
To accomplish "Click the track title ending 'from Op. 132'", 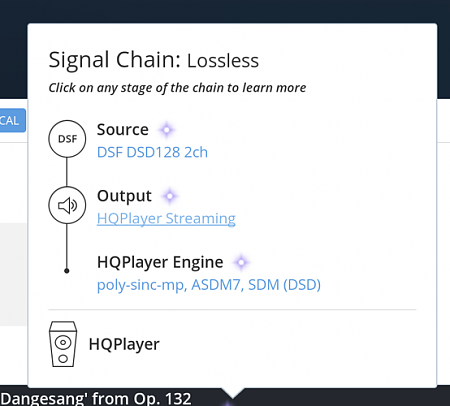I will (x=96, y=399).
